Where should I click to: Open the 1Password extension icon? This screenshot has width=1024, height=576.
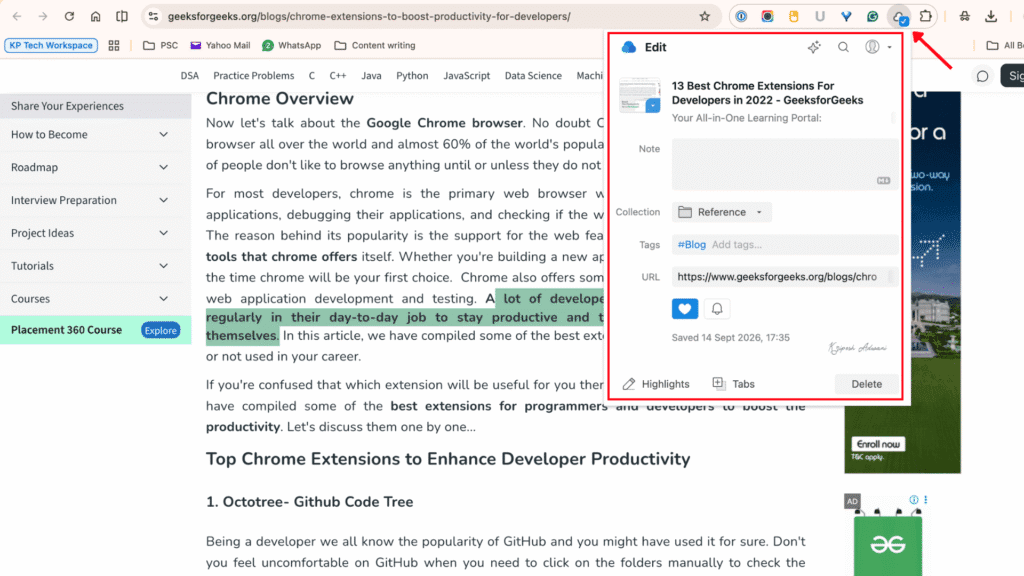coord(741,16)
